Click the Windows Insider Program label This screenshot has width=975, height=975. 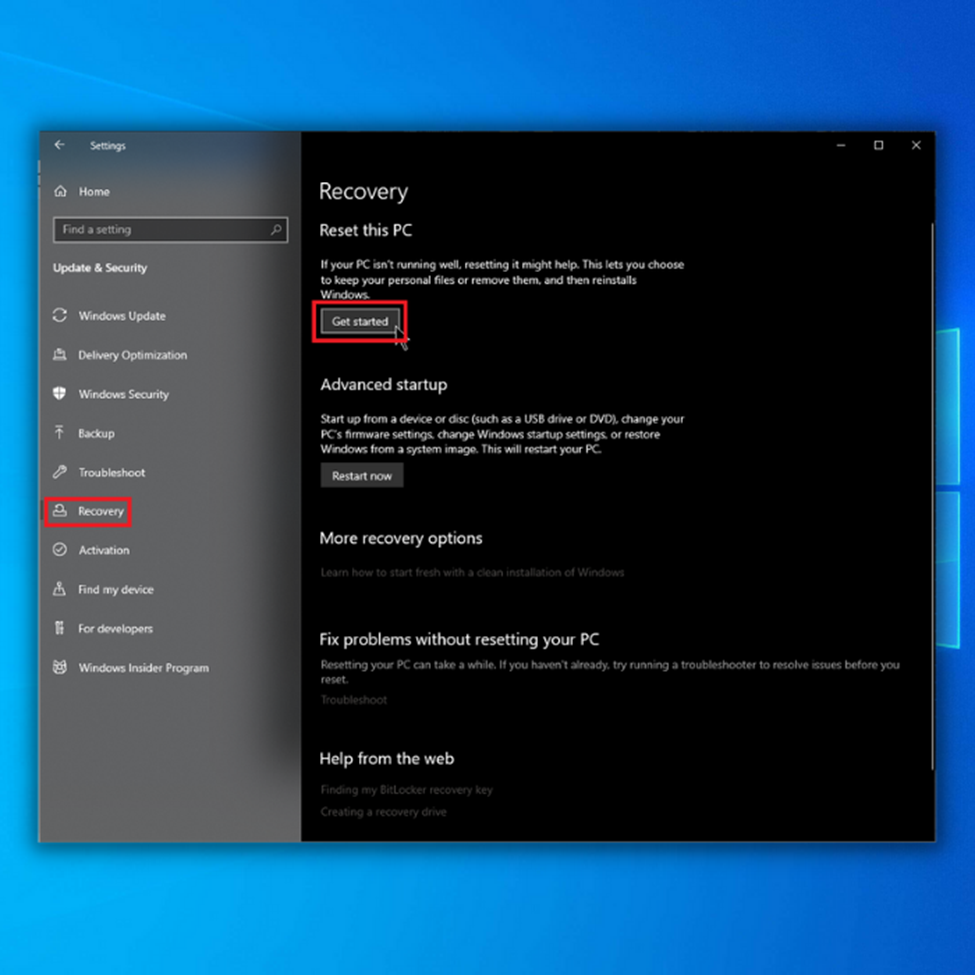144,668
